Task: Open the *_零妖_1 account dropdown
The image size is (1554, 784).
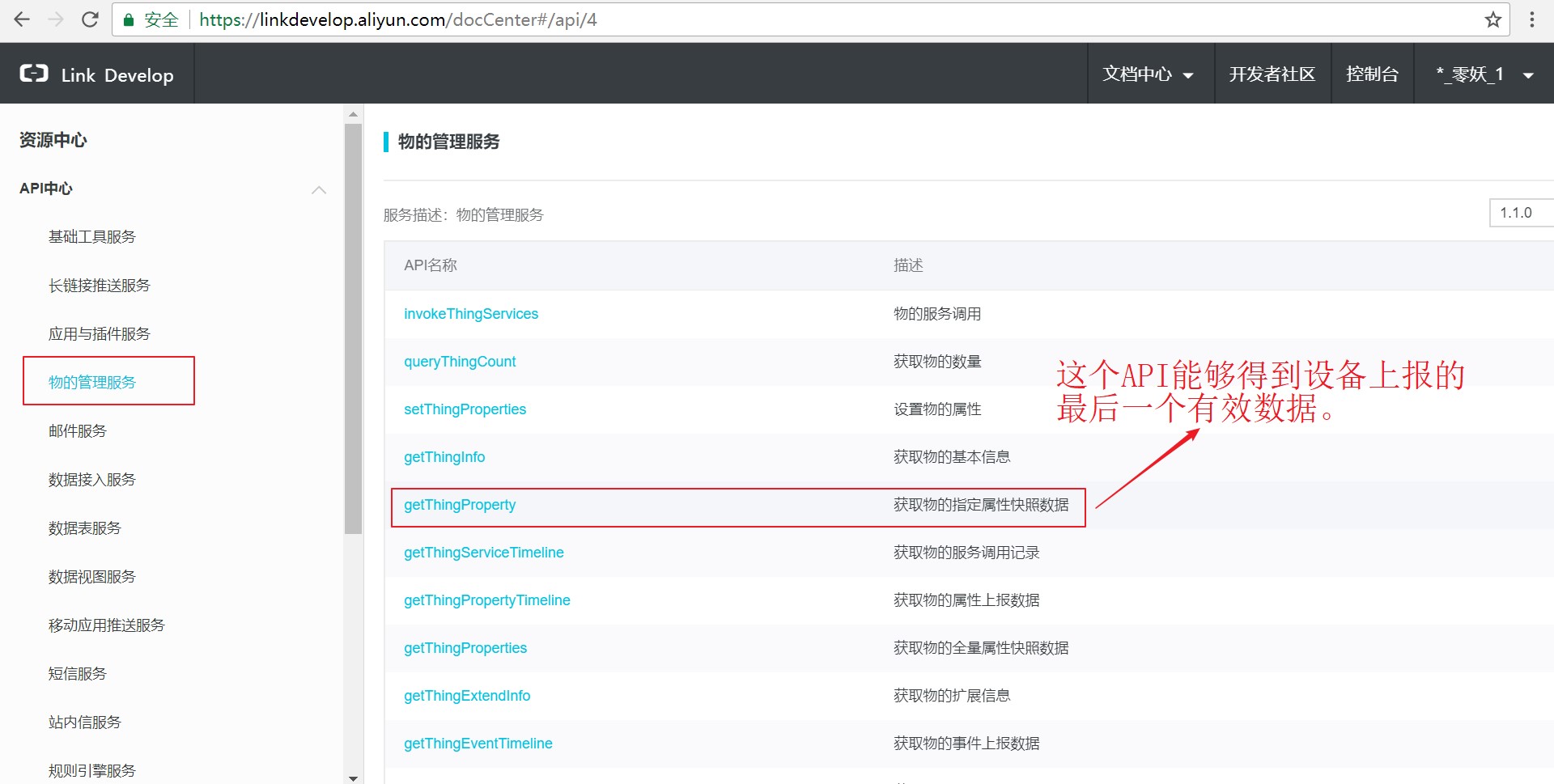Action: click(1484, 74)
